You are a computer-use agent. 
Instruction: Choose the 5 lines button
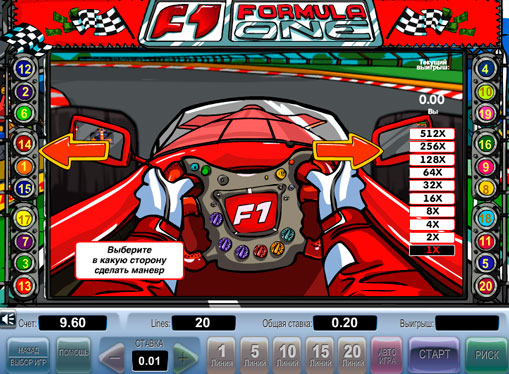[254, 355]
